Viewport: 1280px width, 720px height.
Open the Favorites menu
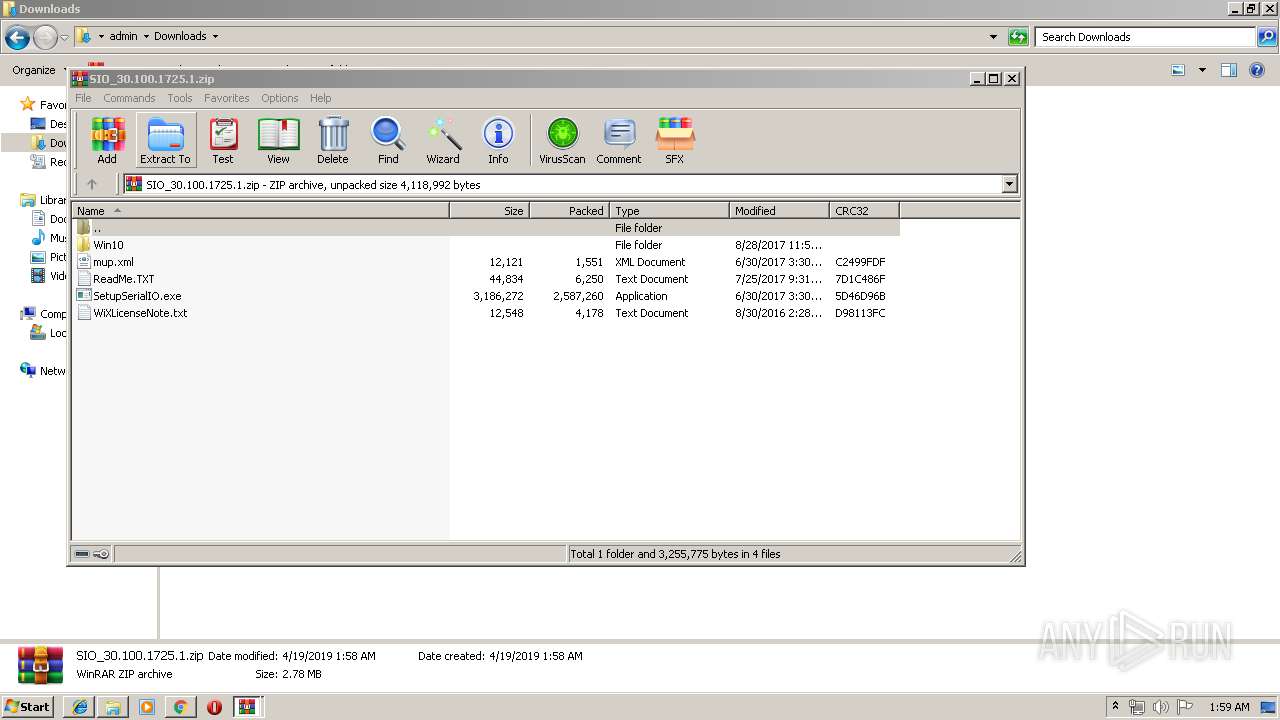(x=227, y=98)
